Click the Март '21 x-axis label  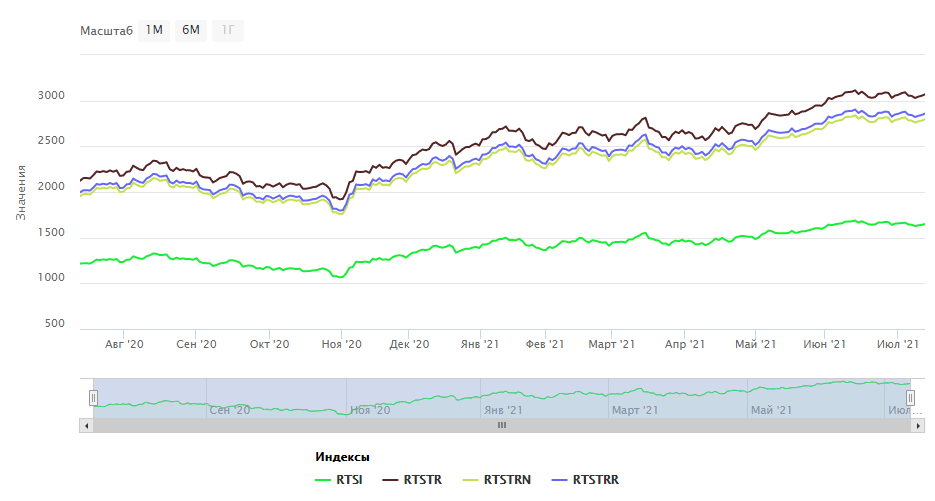coord(612,344)
